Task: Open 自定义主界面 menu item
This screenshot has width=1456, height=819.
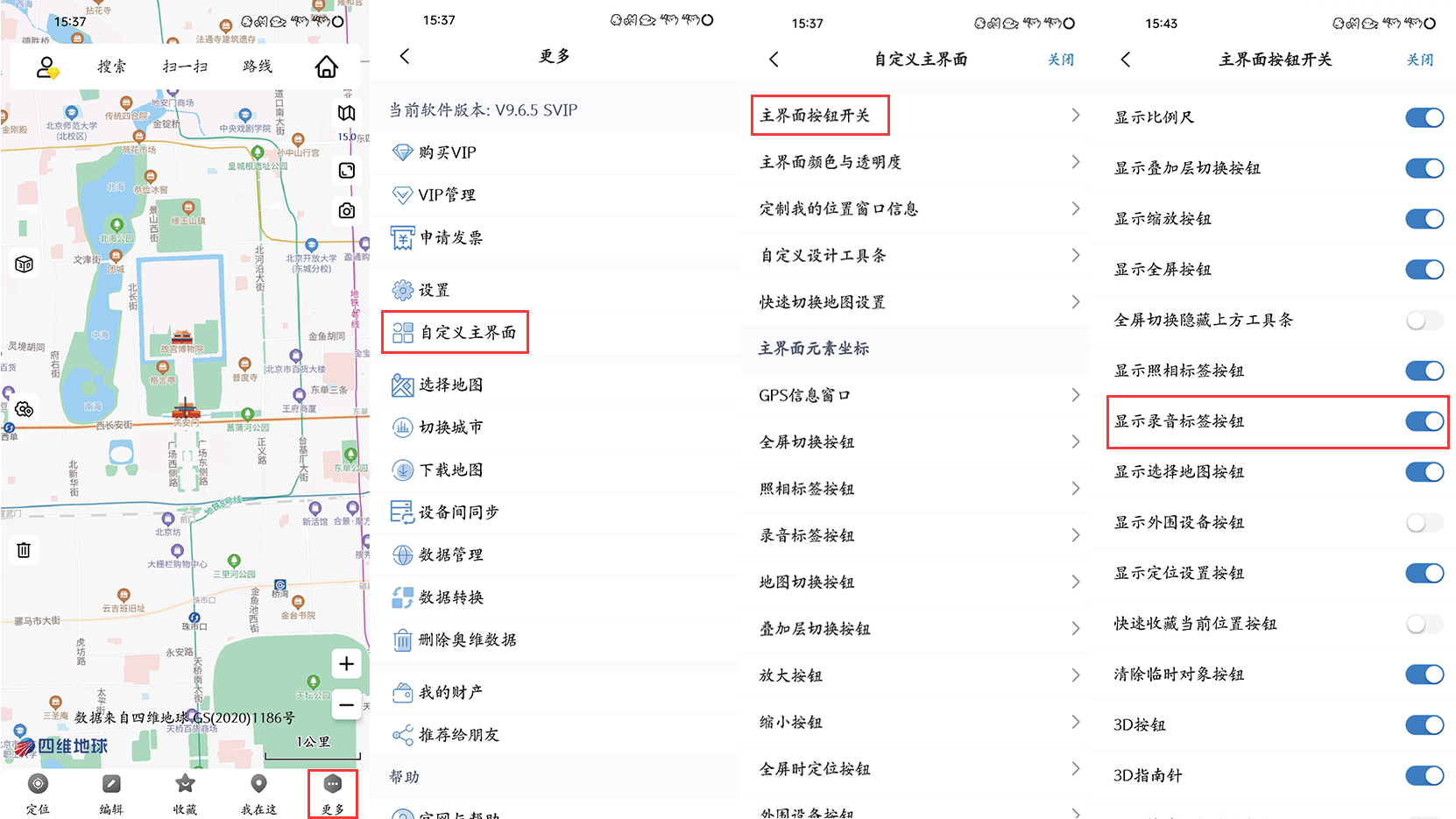Action: (456, 333)
